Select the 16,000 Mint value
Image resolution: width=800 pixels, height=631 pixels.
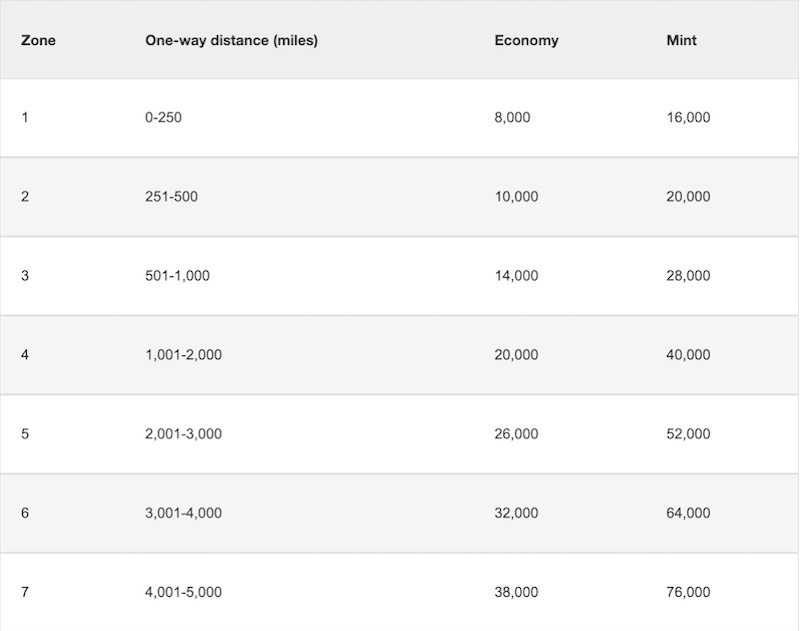click(688, 117)
